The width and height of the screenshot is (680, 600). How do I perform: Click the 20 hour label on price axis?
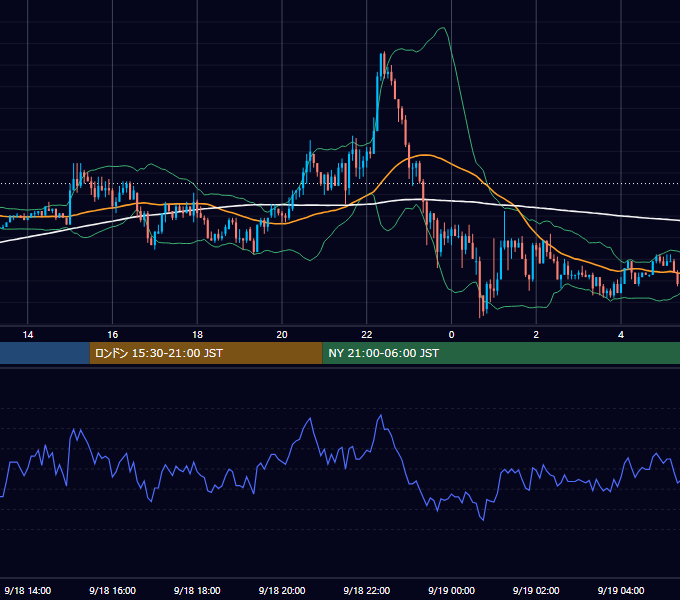click(x=282, y=335)
